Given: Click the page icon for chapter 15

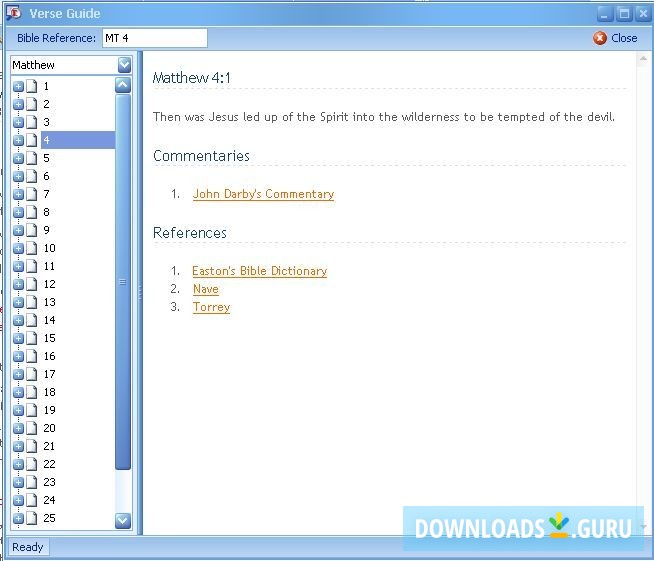Looking at the screenshot, I should 32,338.
